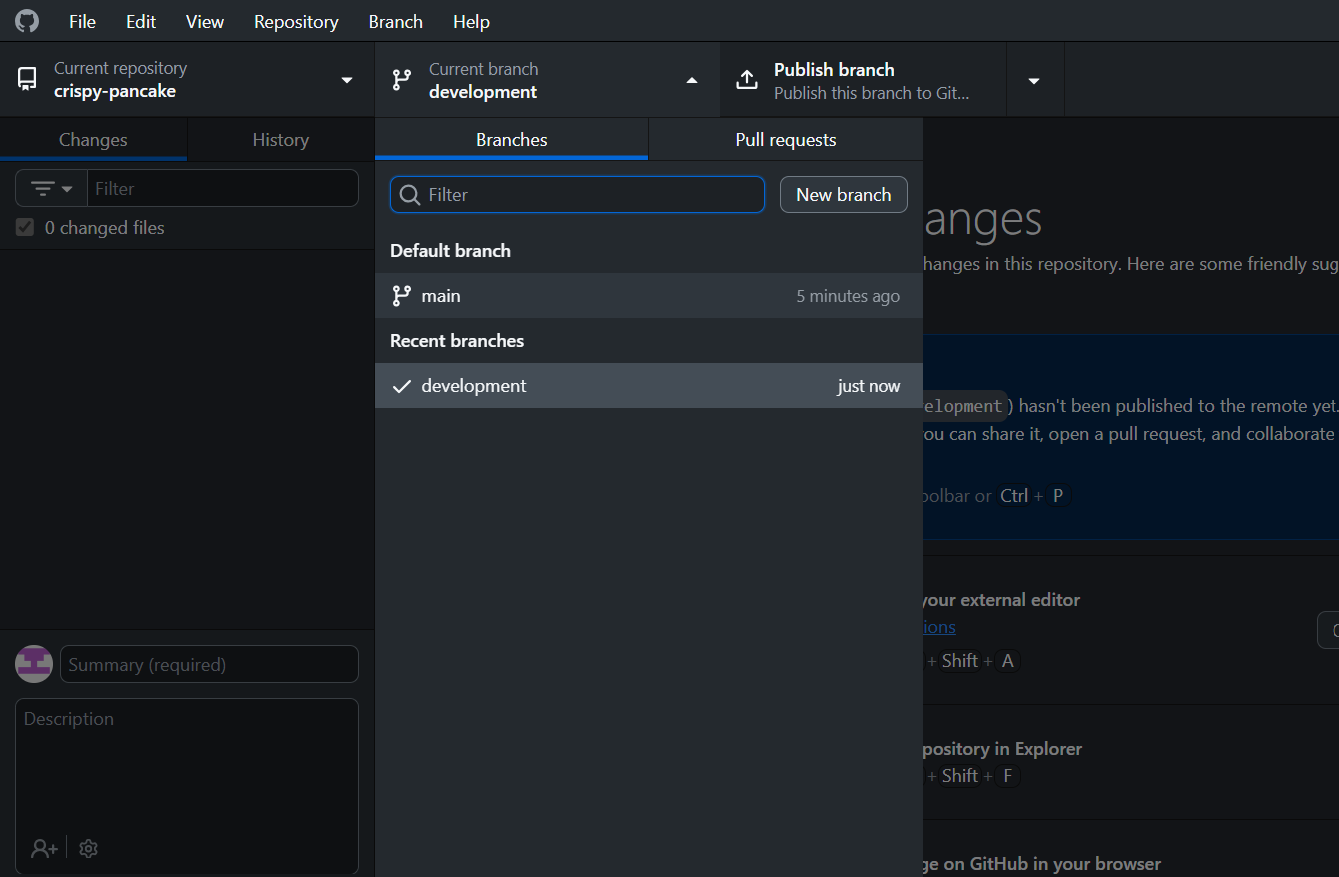Screen dimensions: 1339x877
Task: Click the GitHub logo icon
Action: click(27, 21)
